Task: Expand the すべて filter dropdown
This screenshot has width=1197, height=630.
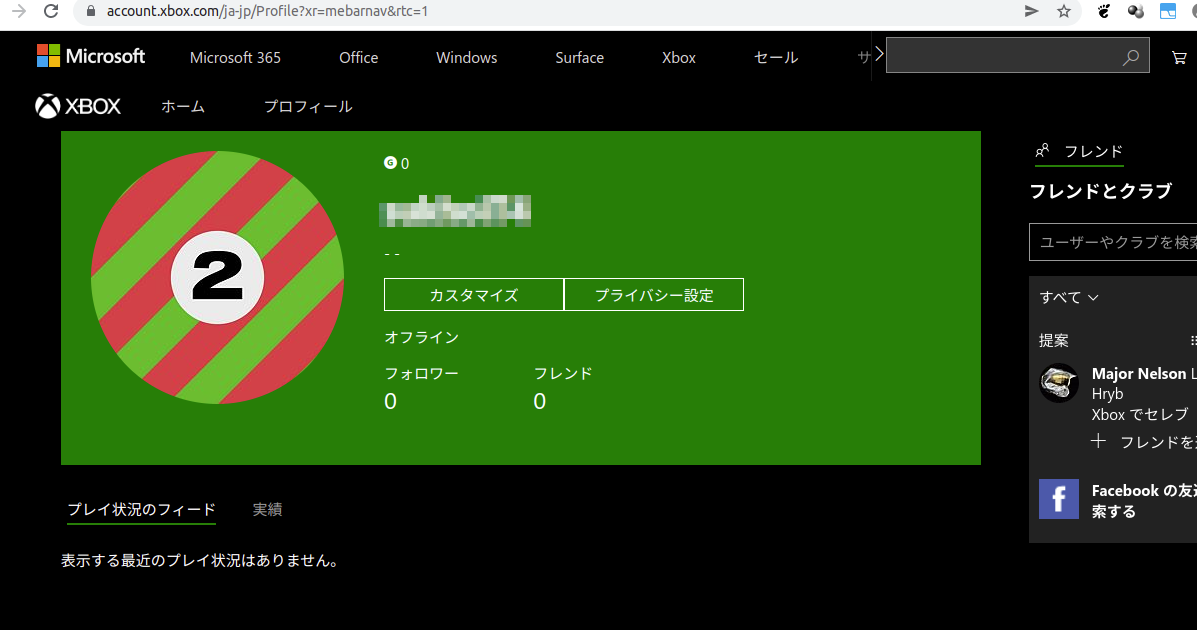Action: coord(1069,297)
